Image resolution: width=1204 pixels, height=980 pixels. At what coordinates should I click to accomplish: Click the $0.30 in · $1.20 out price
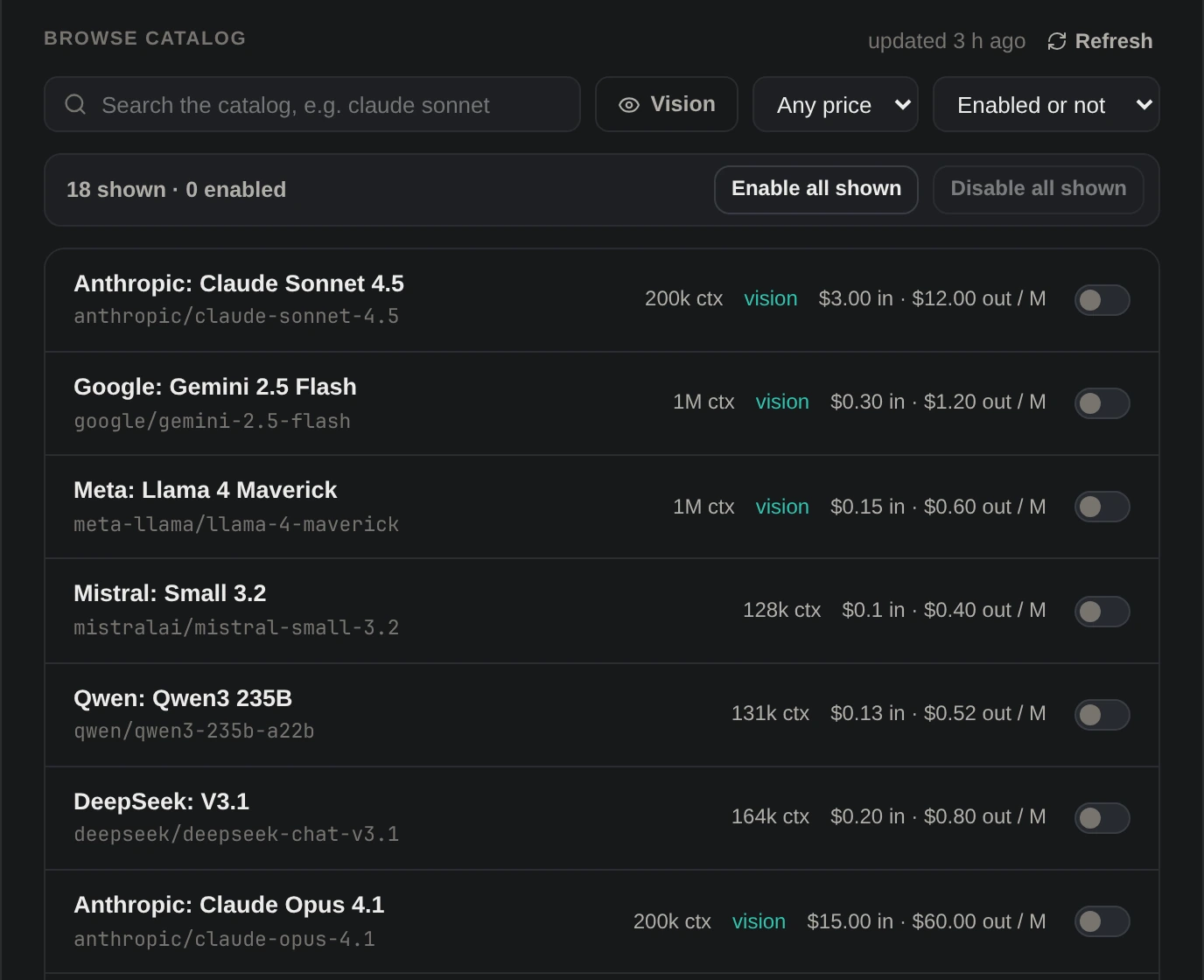pyautogui.click(x=938, y=402)
